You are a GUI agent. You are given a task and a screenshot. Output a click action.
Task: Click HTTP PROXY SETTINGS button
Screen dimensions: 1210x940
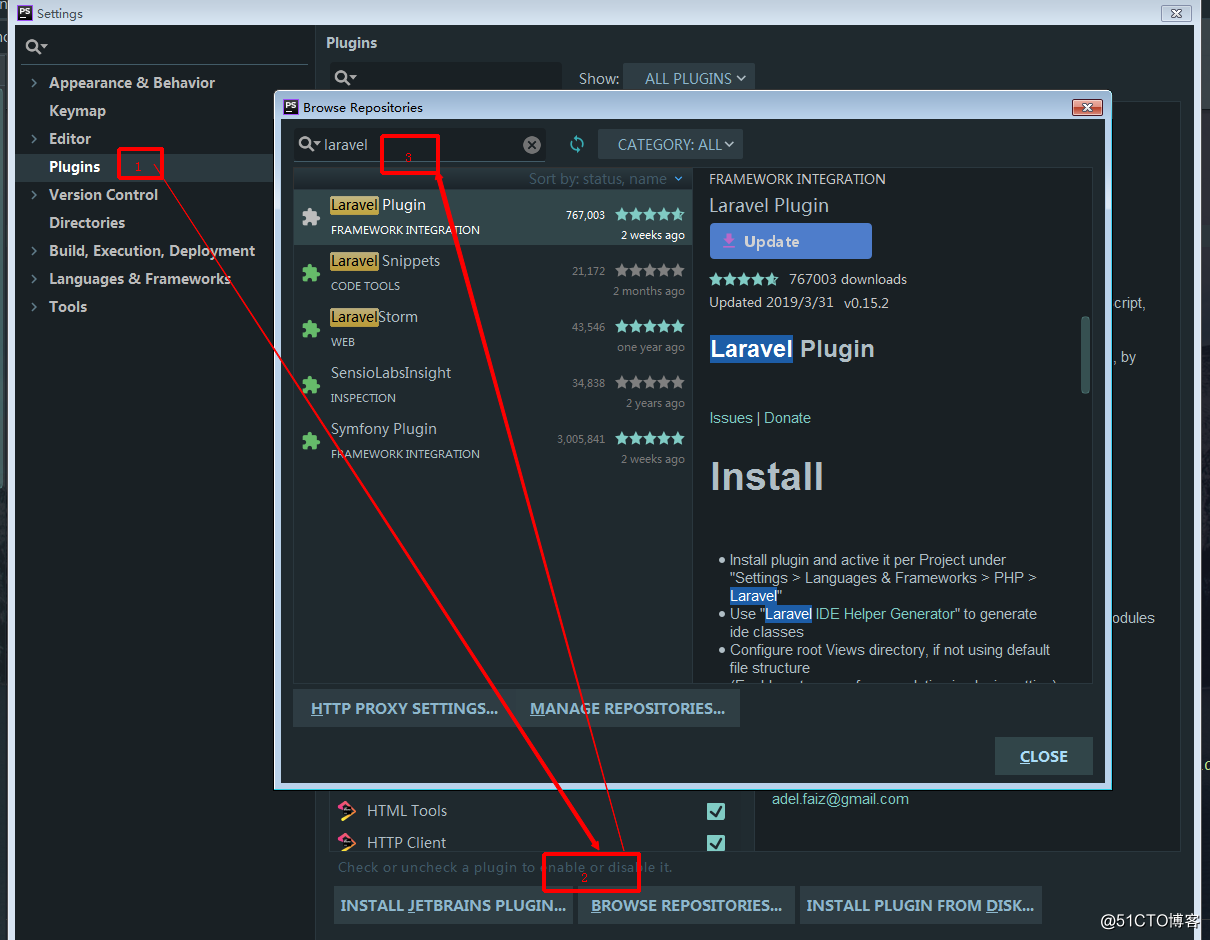(x=404, y=708)
